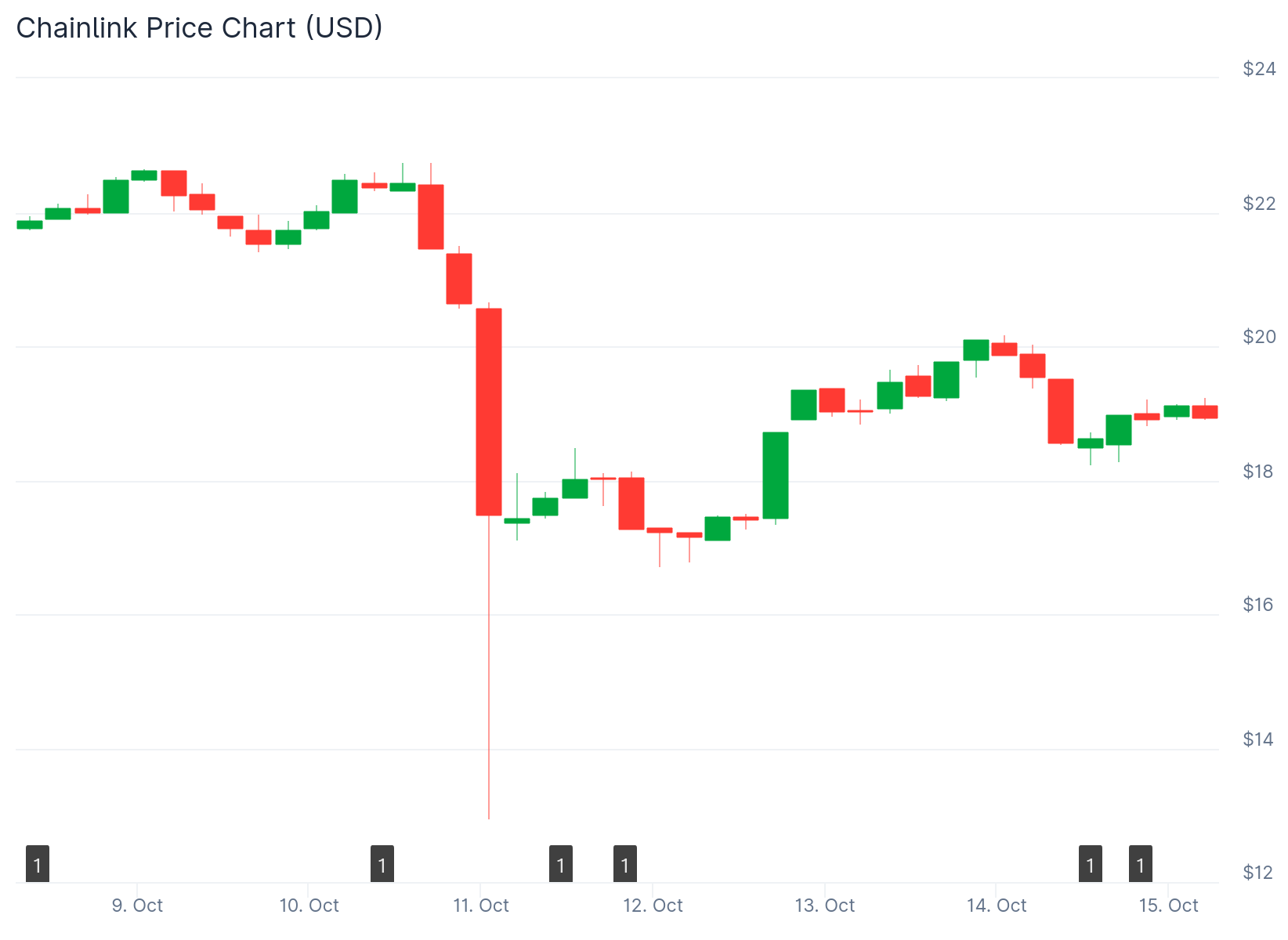Select the tall green candle before 13 Oct
1288x940 pixels.
pos(776,475)
